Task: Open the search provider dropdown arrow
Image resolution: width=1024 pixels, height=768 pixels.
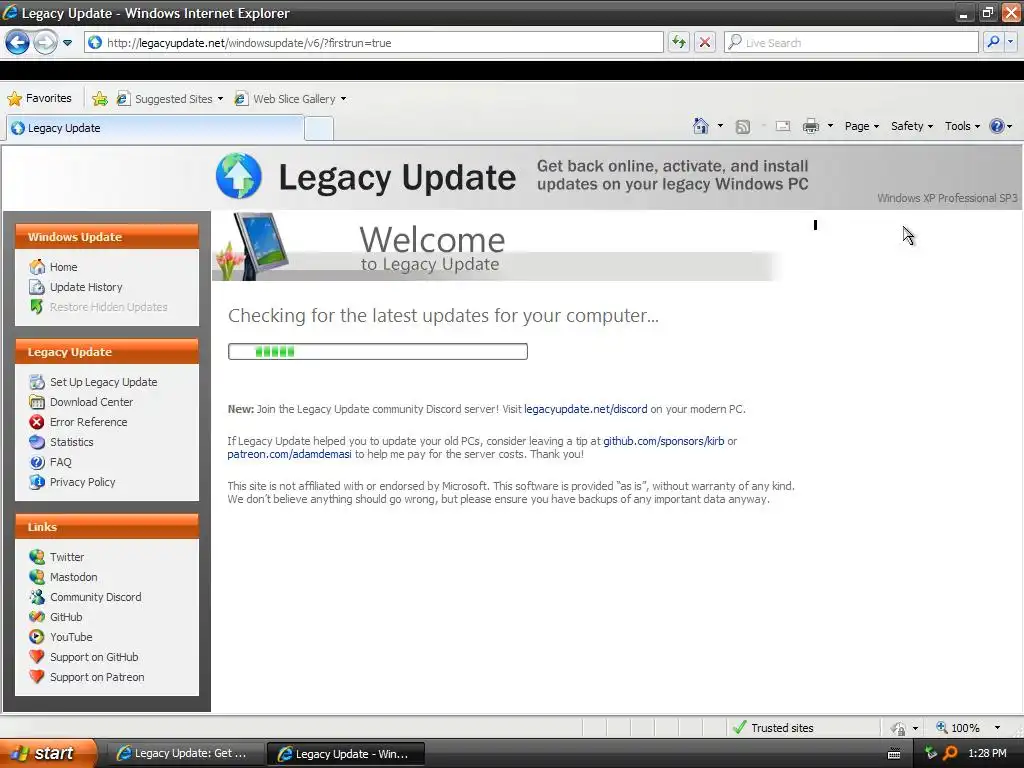Action: tap(1011, 42)
